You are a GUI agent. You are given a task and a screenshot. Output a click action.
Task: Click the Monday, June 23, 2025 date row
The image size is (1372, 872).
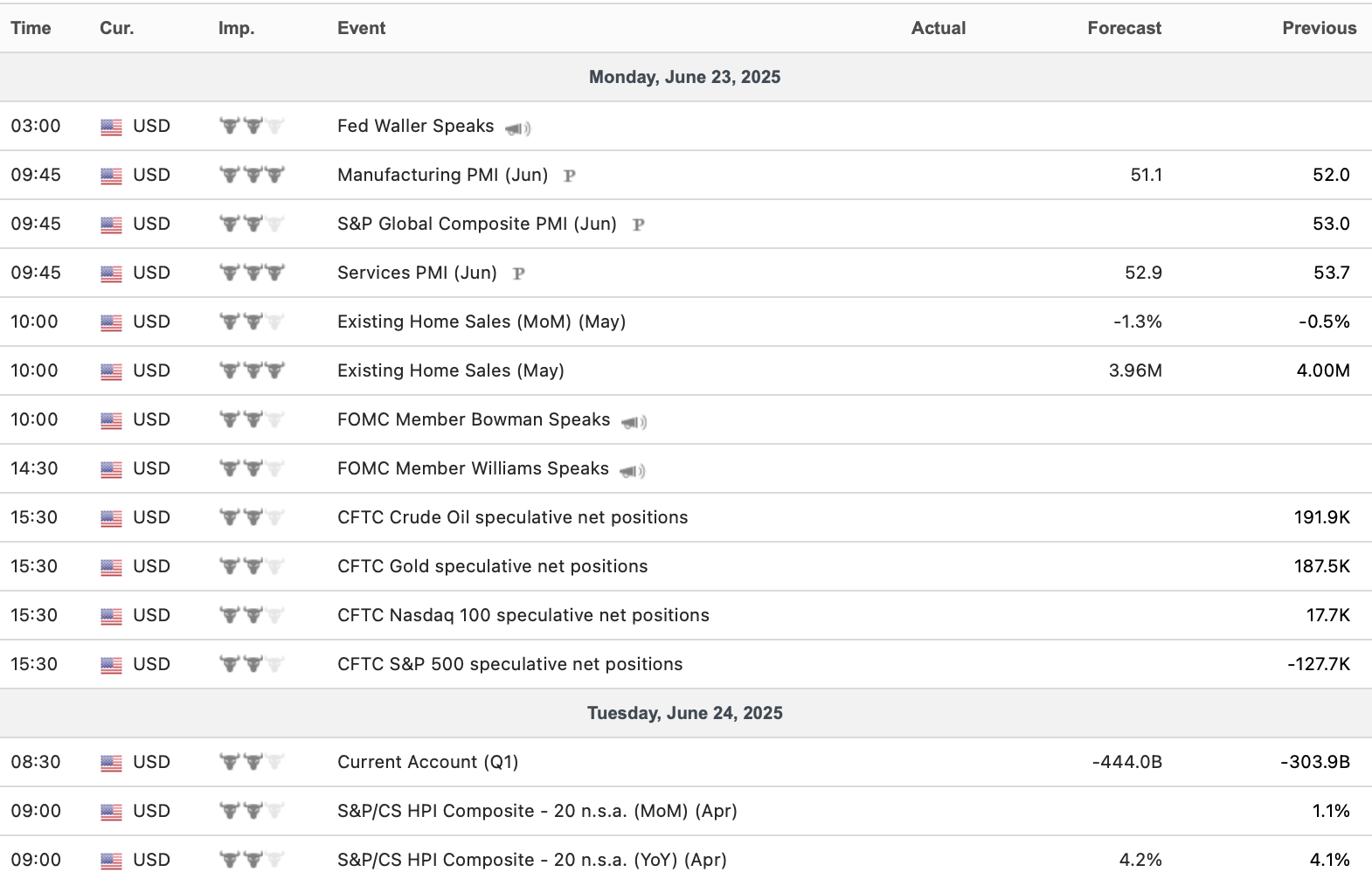click(x=684, y=77)
